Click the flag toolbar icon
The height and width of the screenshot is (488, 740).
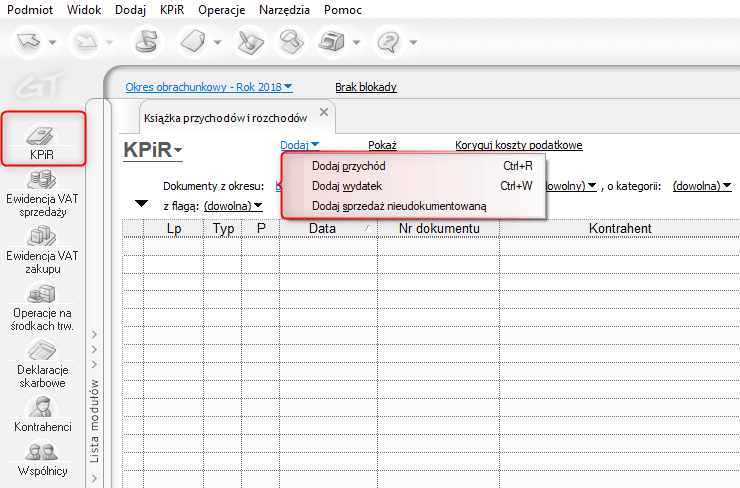coord(146,42)
